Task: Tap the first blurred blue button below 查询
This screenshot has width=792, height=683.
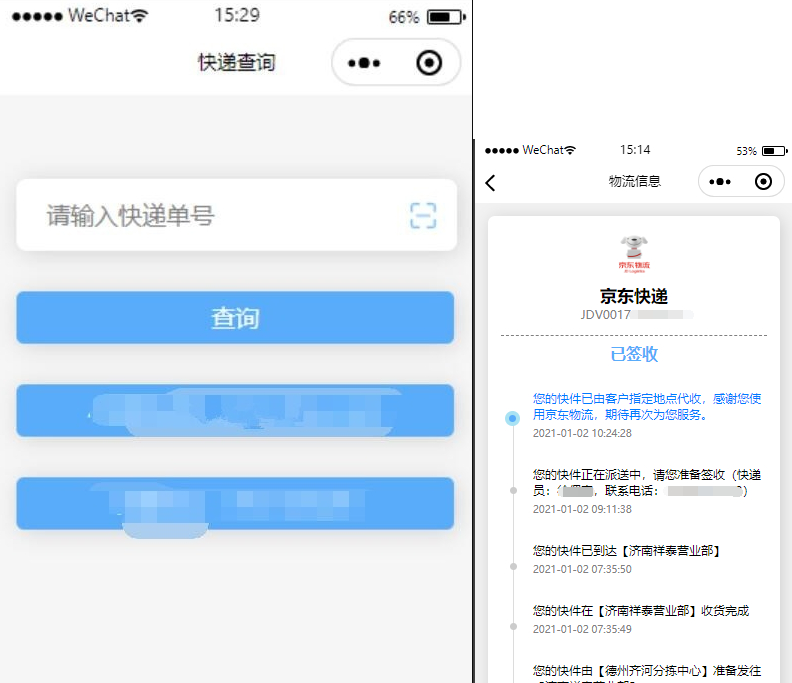Action: (x=235, y=411)
